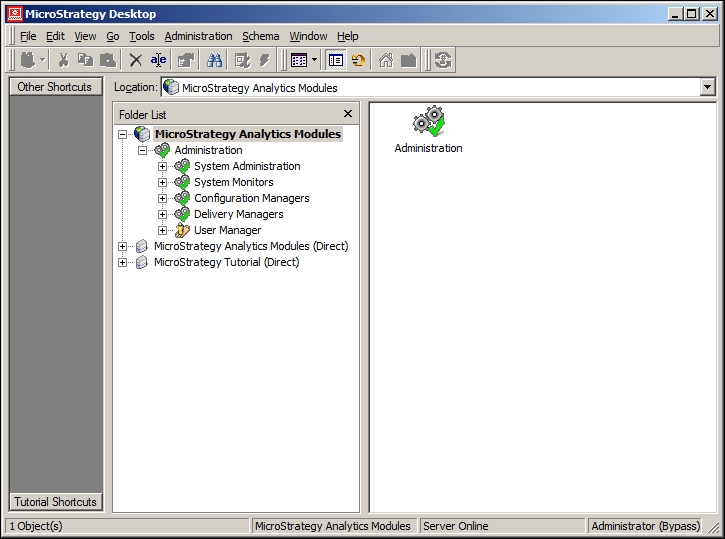Click the yellow Back arrow icon

(358, 60)
